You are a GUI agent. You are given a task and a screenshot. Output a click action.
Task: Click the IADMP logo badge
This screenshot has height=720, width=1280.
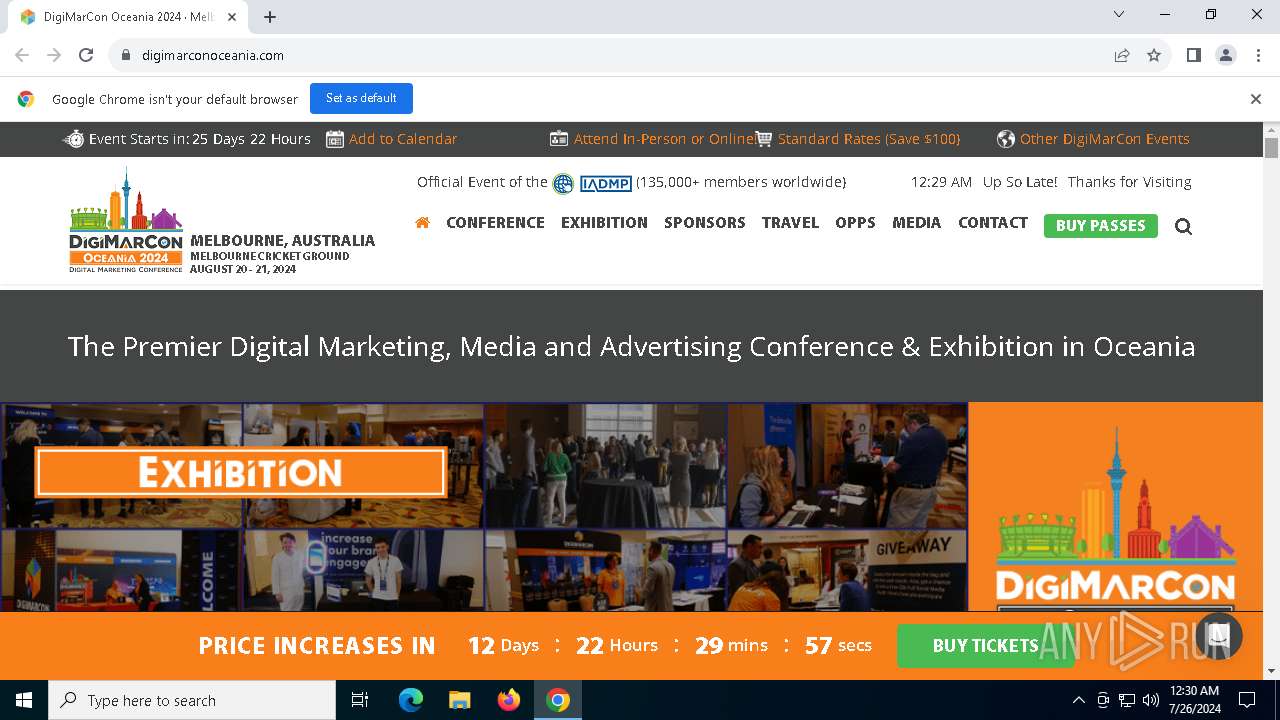pyautogui.click(x=606, y=183)
